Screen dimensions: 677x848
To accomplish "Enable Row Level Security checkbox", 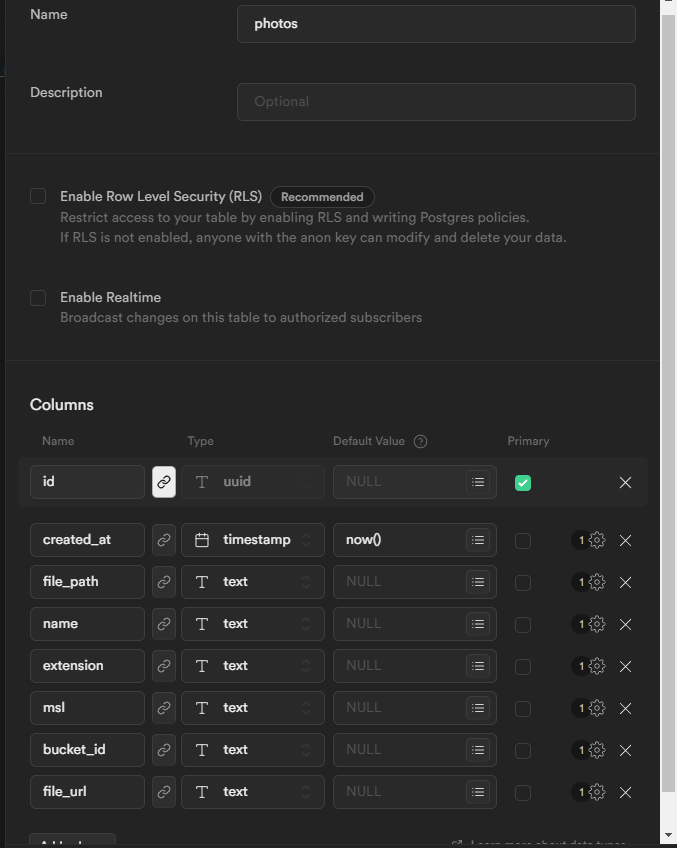I will pos(38,196).
